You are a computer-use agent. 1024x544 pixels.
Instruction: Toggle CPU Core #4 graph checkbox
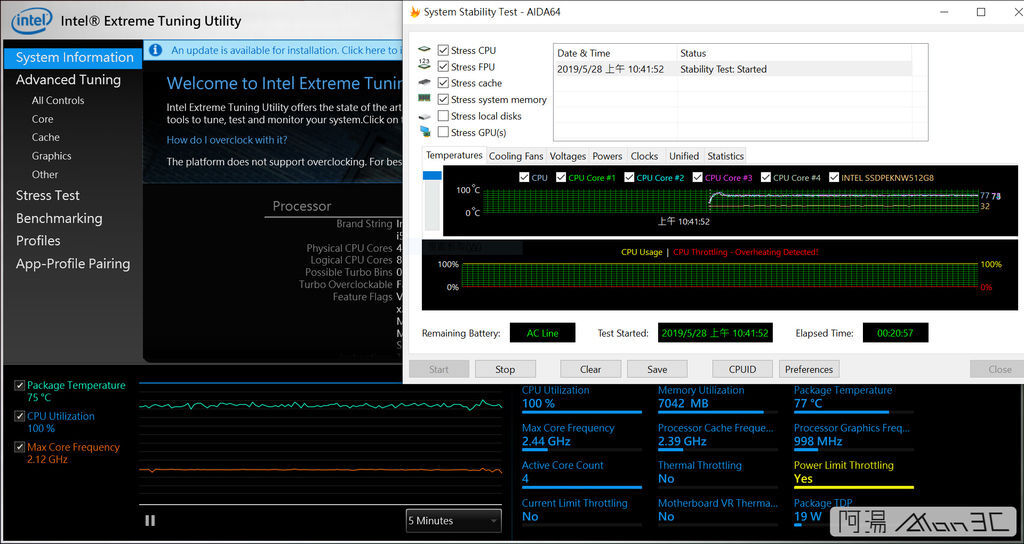click(766, 177)
